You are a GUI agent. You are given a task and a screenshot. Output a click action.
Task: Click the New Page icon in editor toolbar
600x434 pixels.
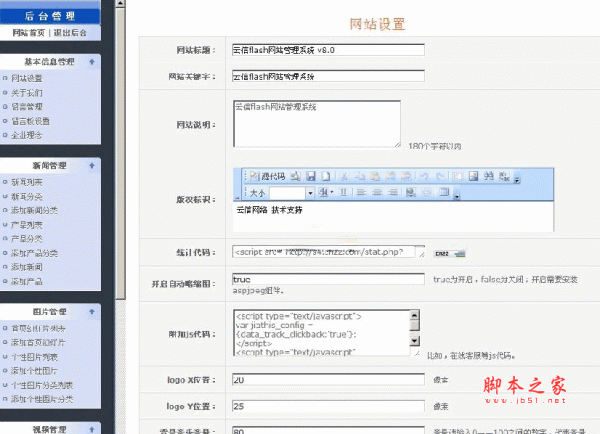pos(326,176)
